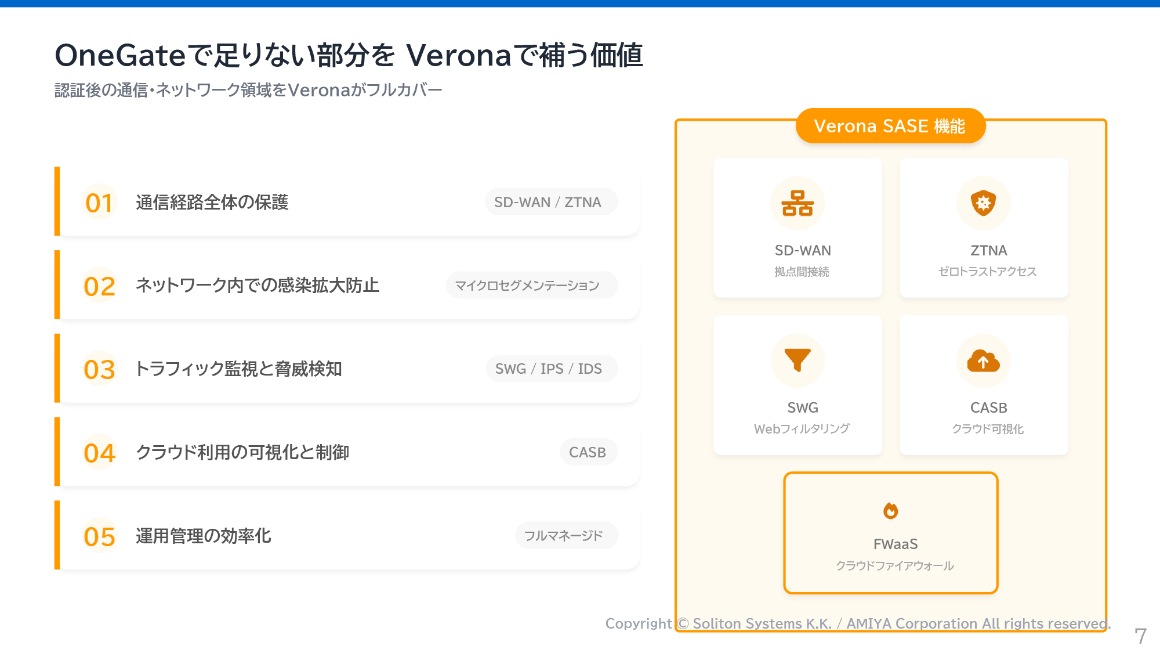Image resolution: width=1160 pixels, height=653 pixels.
Task: Toggle item 03 トラフィック監視と脅威検知
Action: (345, 368)
